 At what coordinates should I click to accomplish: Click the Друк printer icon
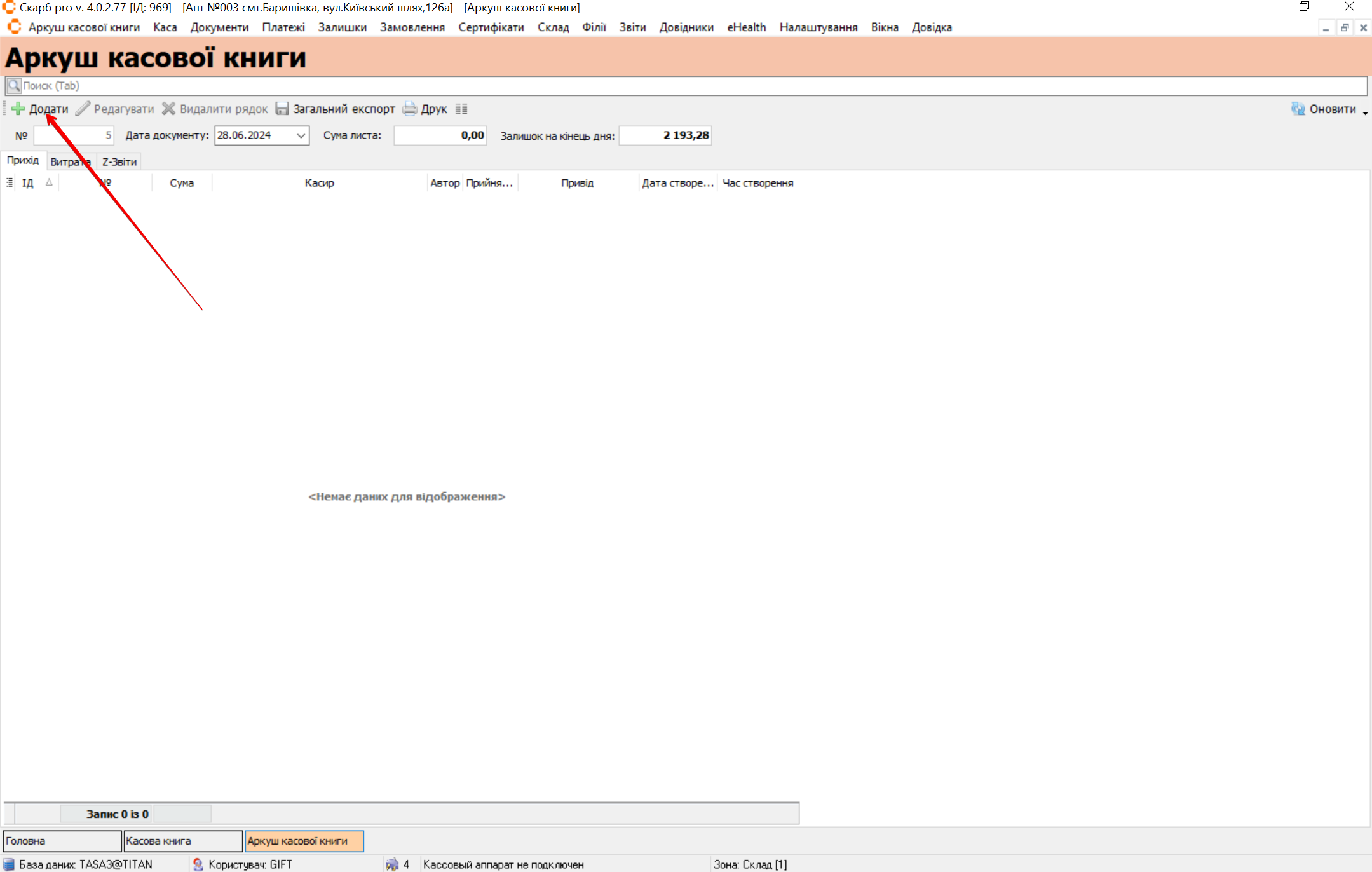(410, 109)
